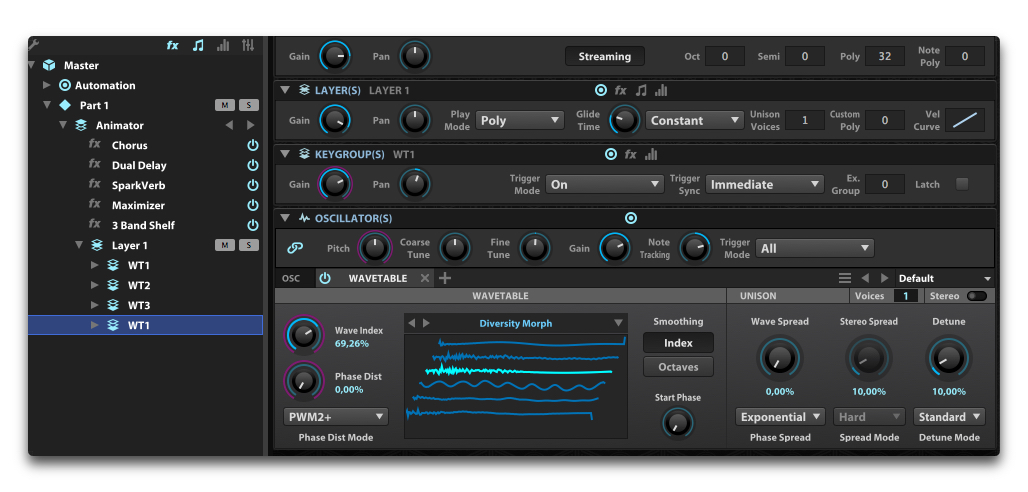Show the bar meter view in the tree panel
Image resolution: width=1028 pixels, height=492 pixels.
coord(224,45)
